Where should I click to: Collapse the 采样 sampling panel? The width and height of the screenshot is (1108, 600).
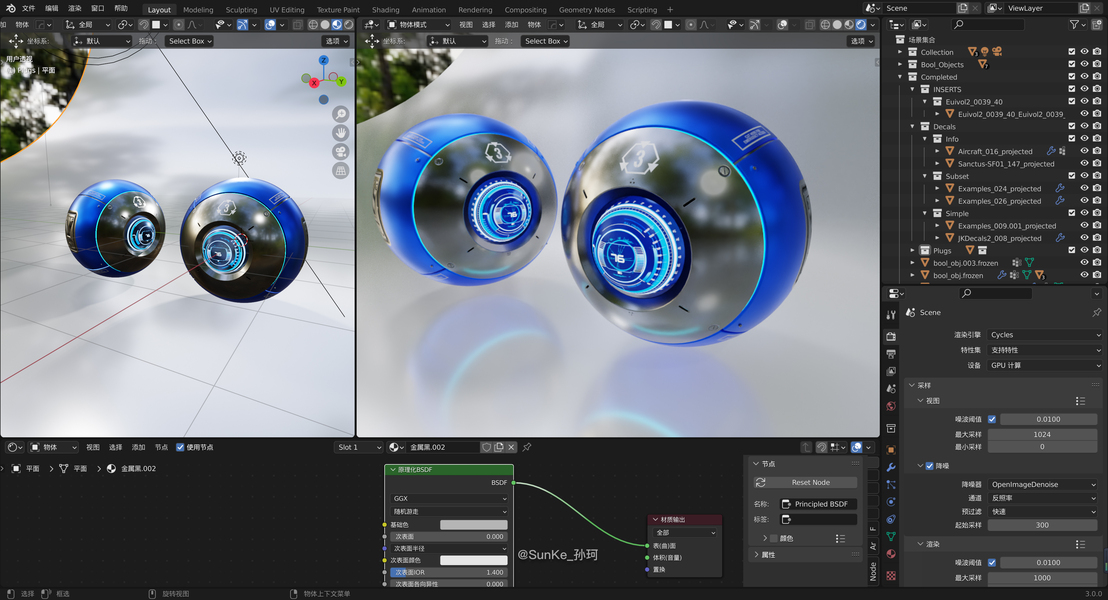(912, 385)
